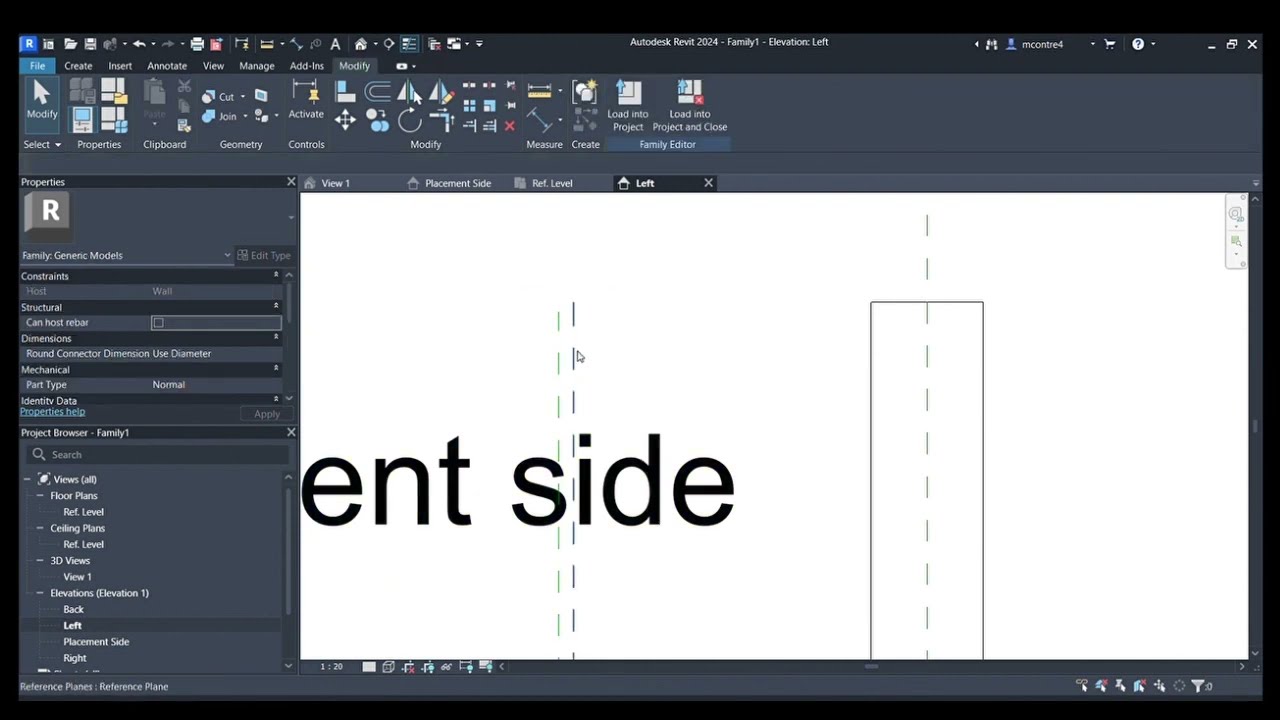The width and height of the screenshot is (1280, 720).
Task: Collapse the Floor Plans tree node
Action: coord(40,496)
